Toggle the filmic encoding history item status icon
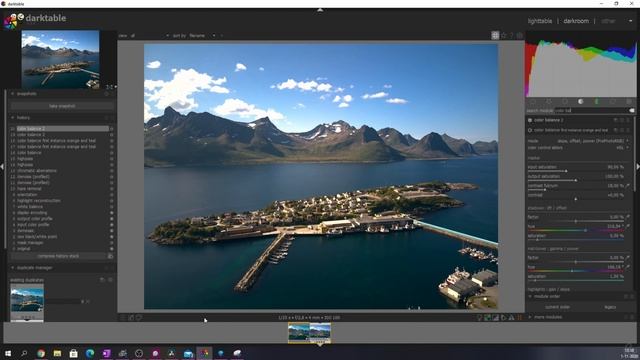This screenshot has height=360, width=640. click(111, 213)
